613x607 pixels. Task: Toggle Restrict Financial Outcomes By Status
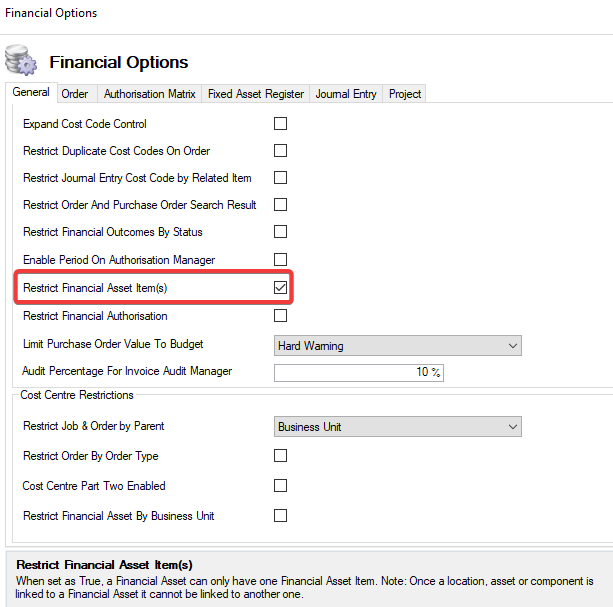(x=280, y=232)
